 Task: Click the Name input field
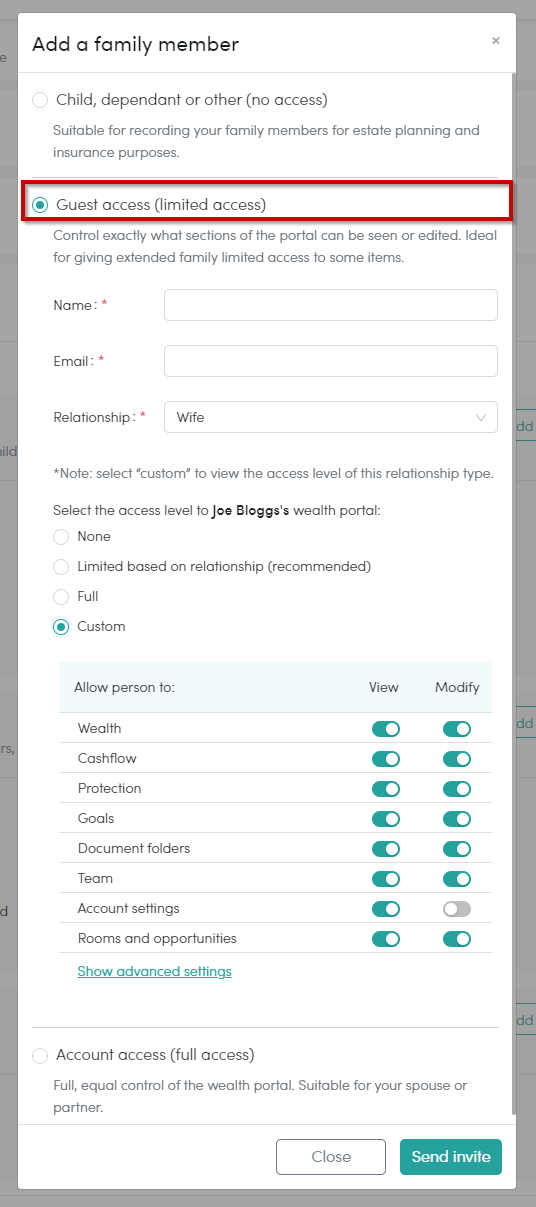point(331,305)
